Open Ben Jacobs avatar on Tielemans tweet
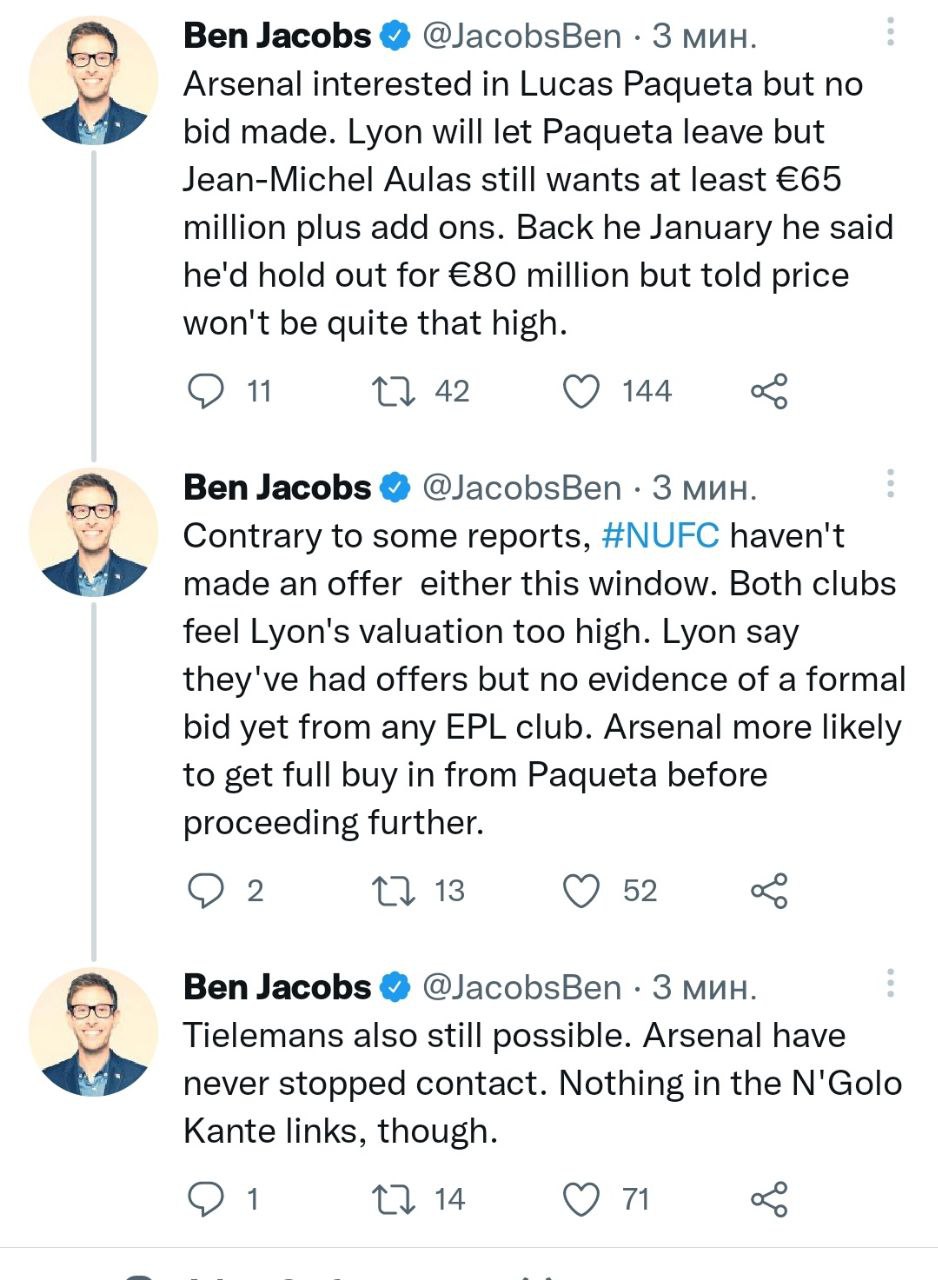Viewport: 938px width, 1280px height. pyautogui.click(x=93, y=1030)
